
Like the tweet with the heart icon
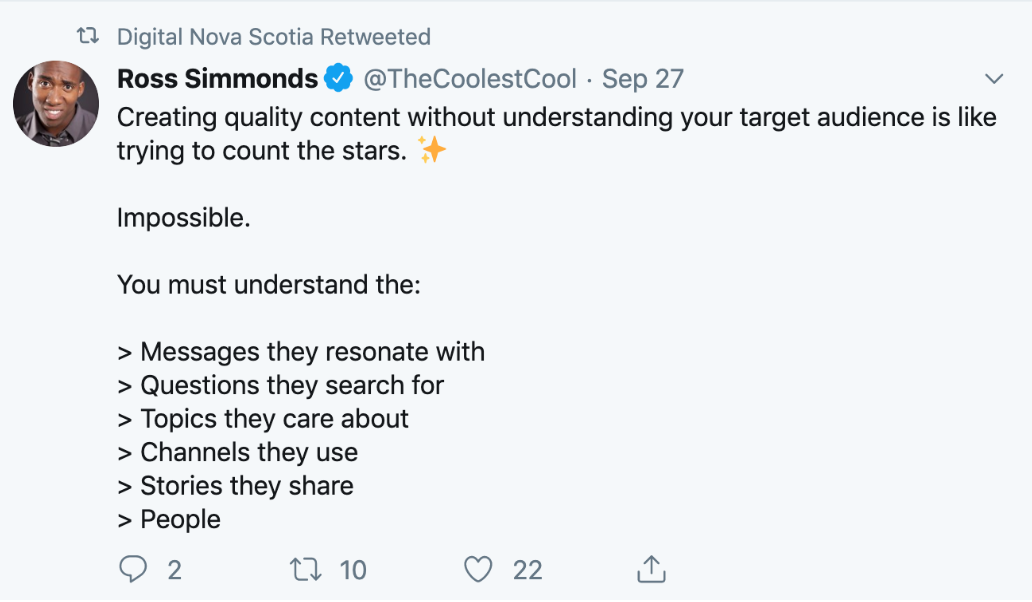pyautogui.click(x=479, y=570)
